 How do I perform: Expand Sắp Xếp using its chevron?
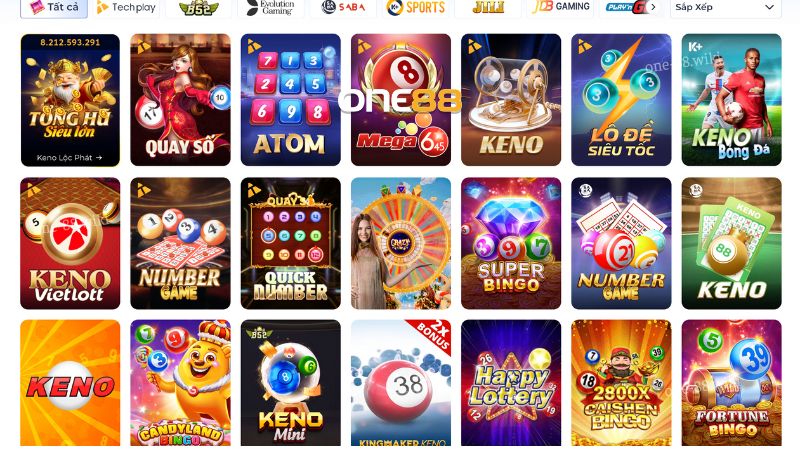point(769,7)
